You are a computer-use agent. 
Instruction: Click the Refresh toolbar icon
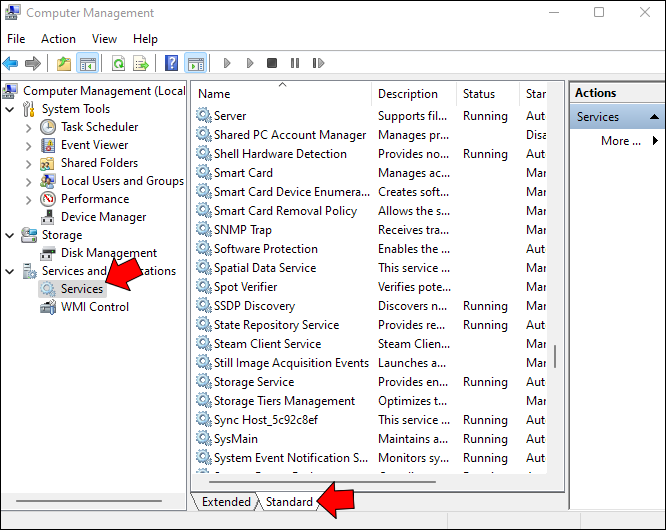tap(119, 64)
